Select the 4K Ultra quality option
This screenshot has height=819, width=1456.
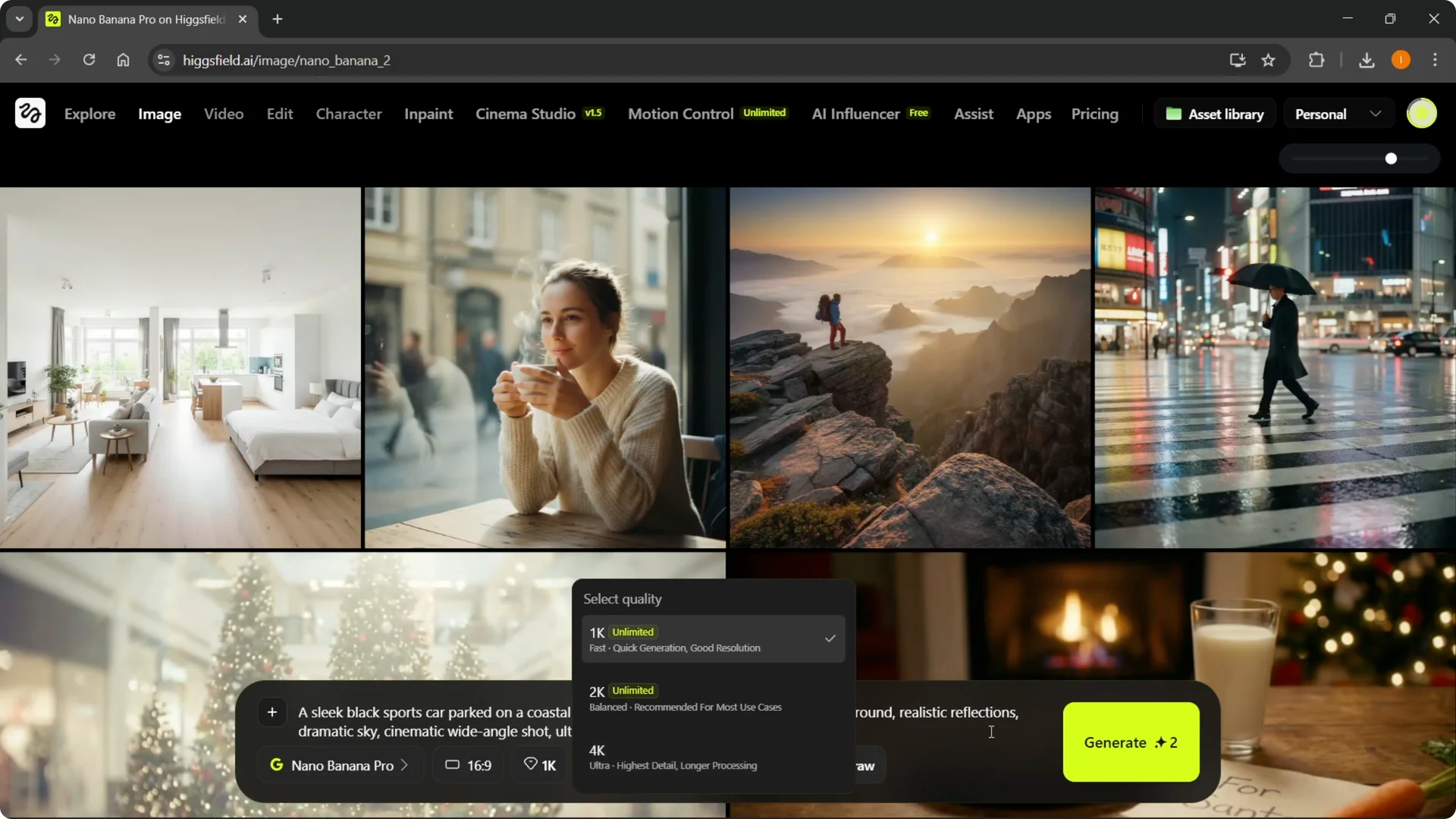pos(711,757)
